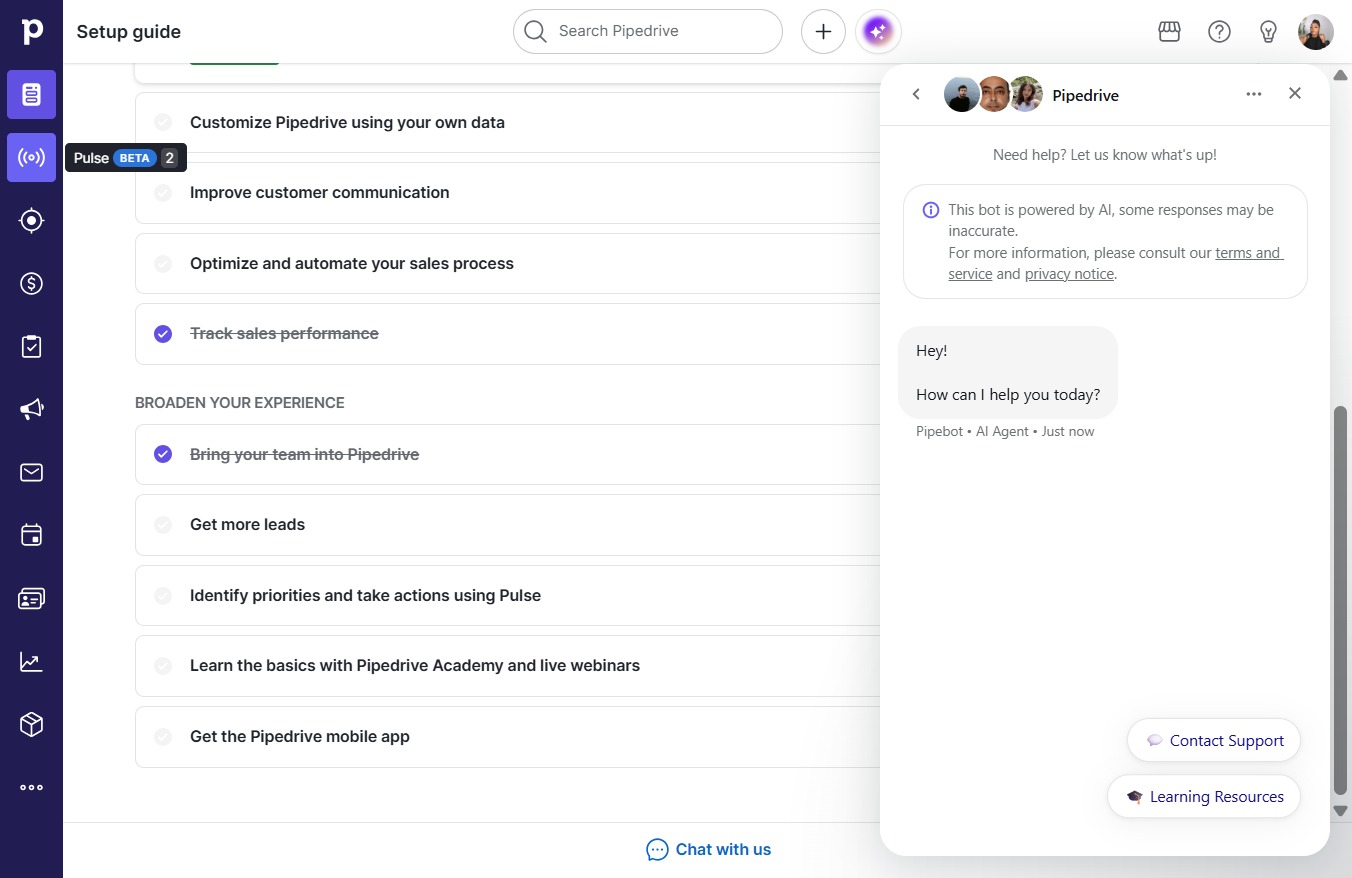Toggle checkmark for Get the Pipedrive mobile app
Image resolution: width=1352 pixels, height=878 pixels.
(163, 737)
